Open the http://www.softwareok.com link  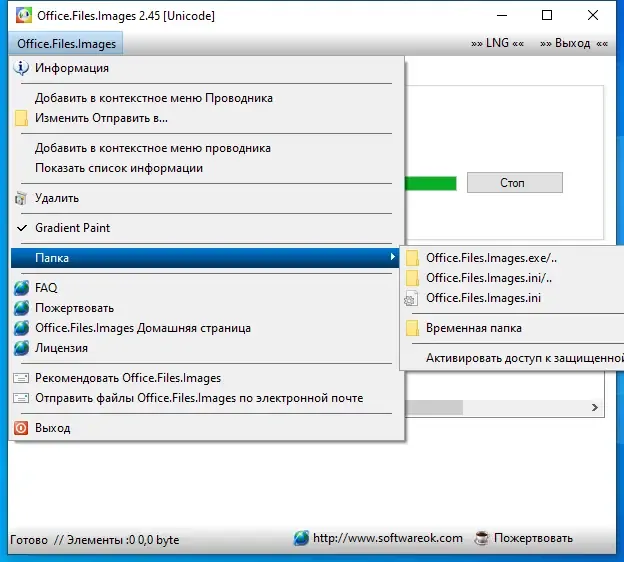tap(388, 538)
